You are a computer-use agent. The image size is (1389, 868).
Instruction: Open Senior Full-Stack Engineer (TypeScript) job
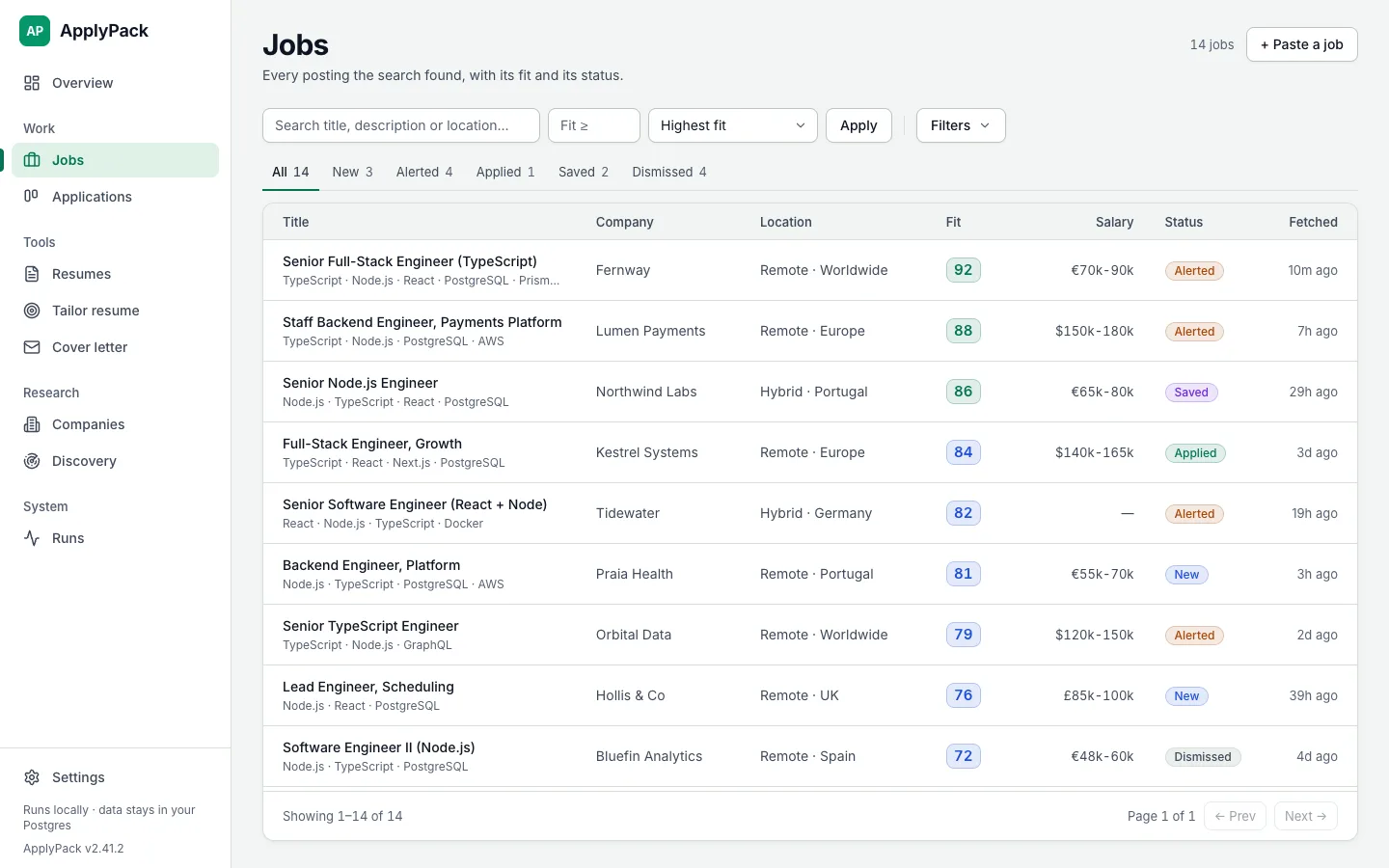pos(410,261)
